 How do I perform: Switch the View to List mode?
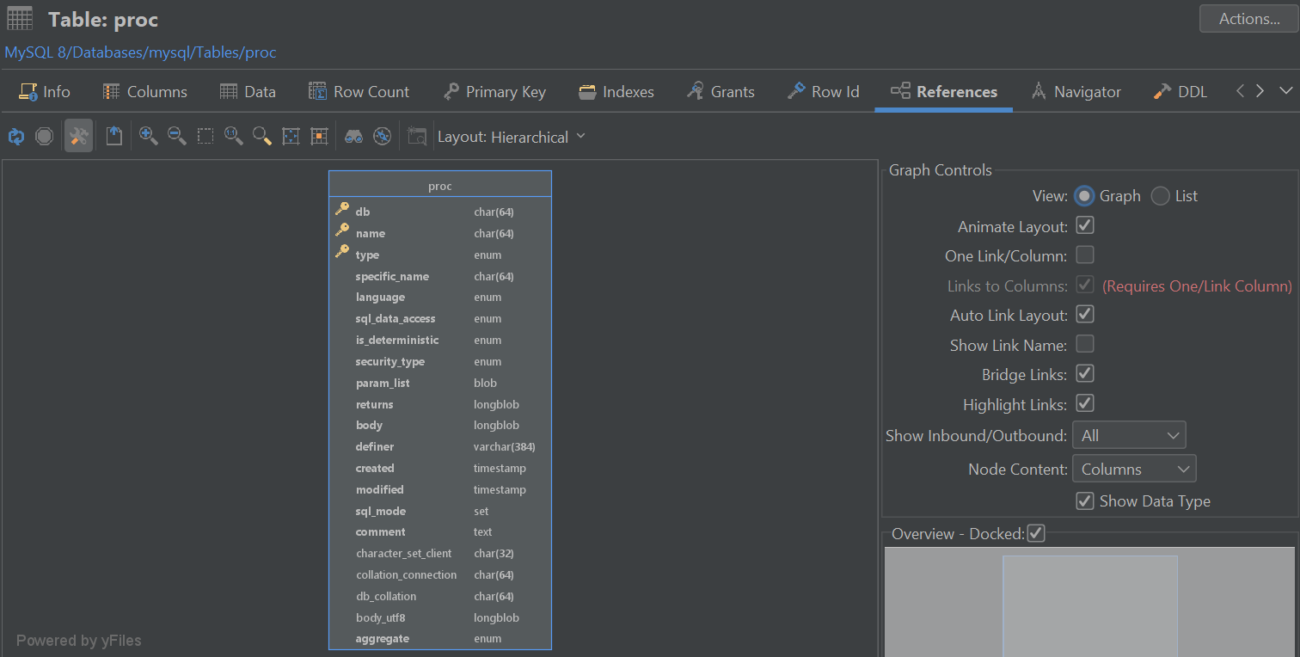click(1158, 196)
